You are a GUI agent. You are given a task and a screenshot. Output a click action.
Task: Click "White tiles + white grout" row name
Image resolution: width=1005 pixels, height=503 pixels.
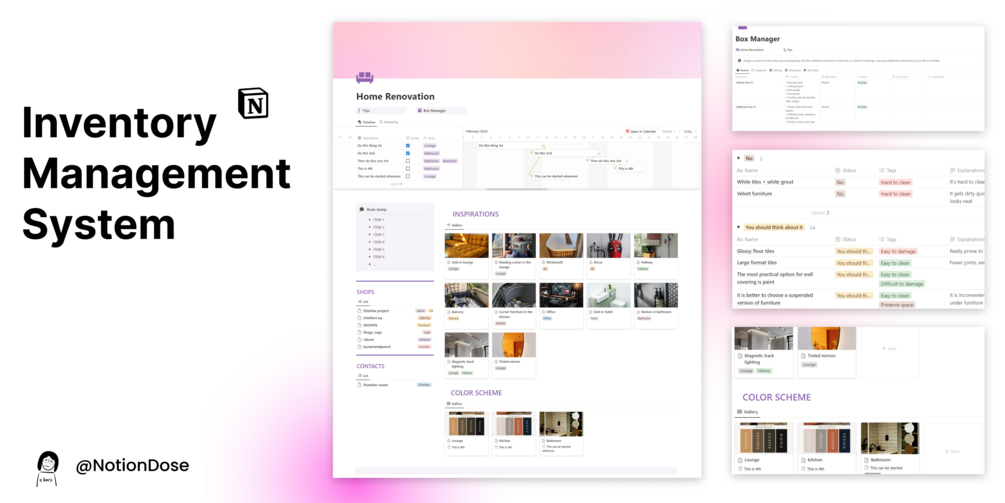765,182
